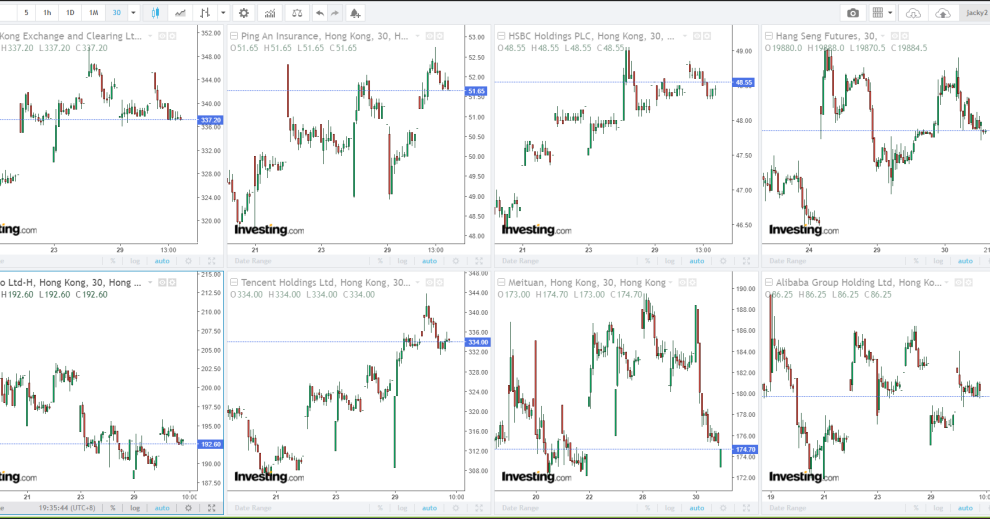Collapse the Meituan chart legend
The image size is (990, 519).
(501, 282)
